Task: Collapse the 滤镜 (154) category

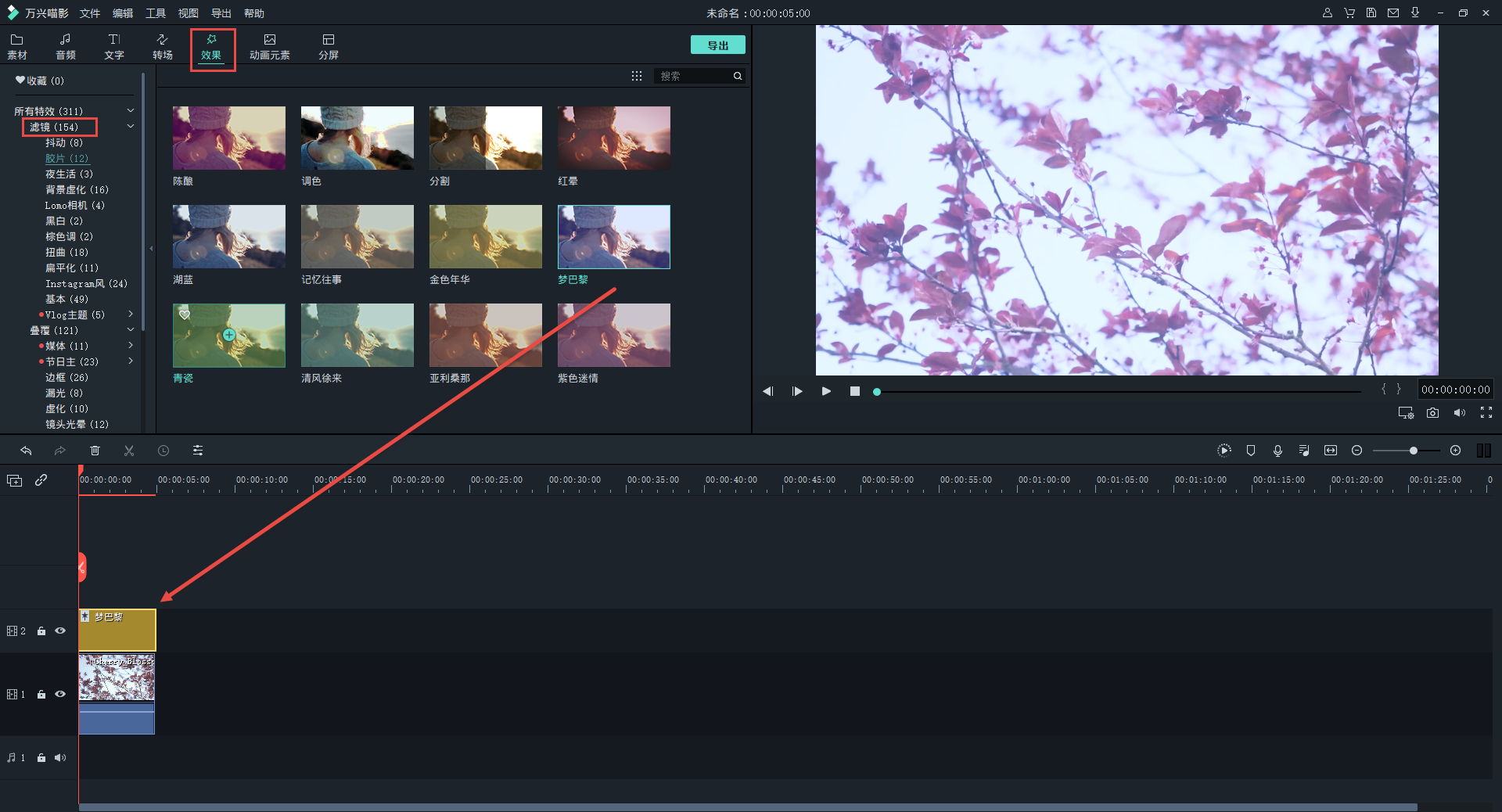Action: point(131,127)
